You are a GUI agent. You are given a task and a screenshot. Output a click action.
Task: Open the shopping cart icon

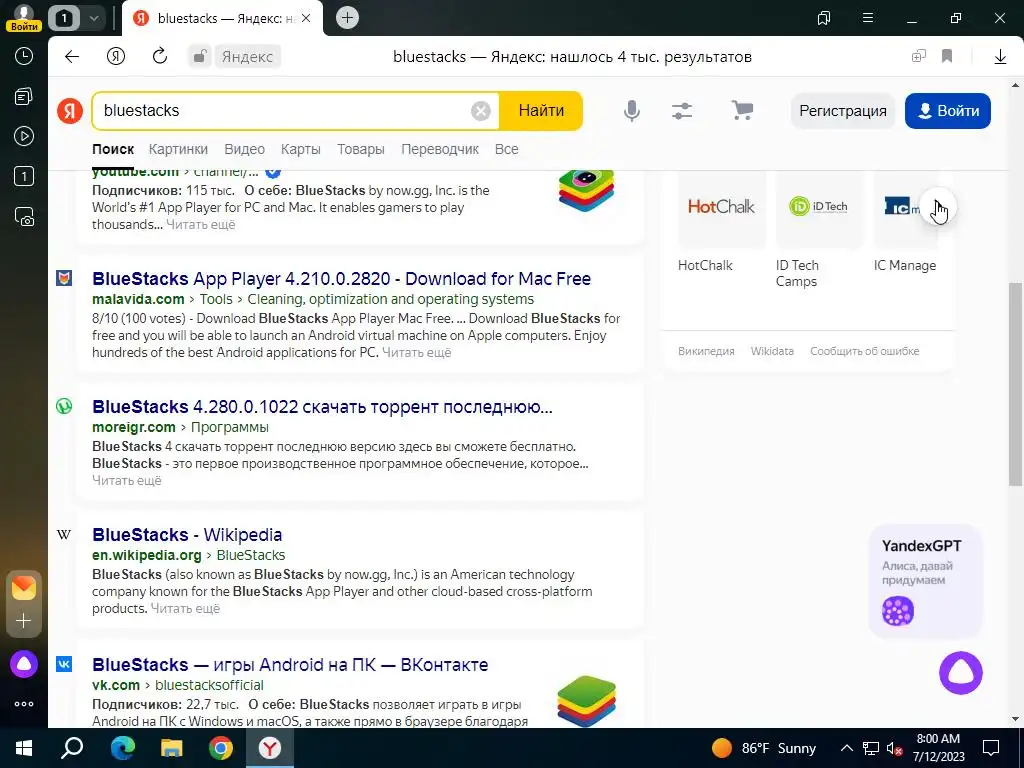click(742, 110)
